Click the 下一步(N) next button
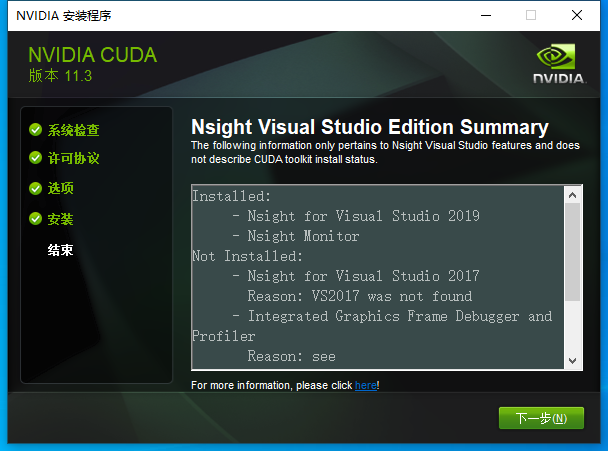This screenshot has width=608, height=451. 541,418
